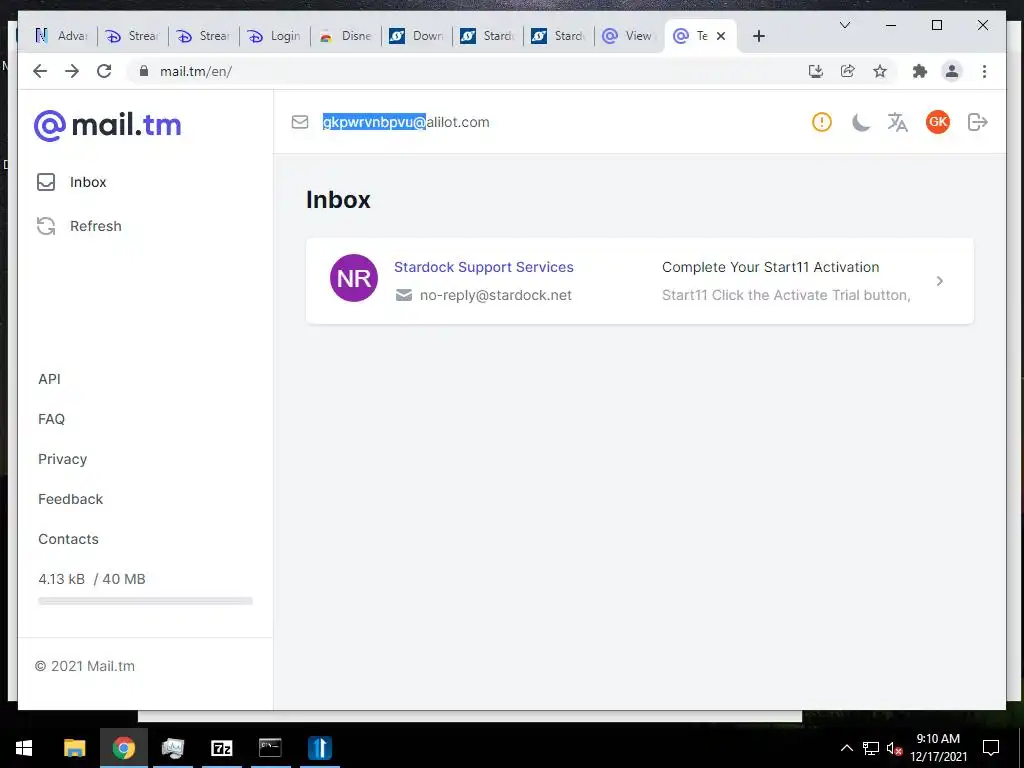
Task: Open the Stardock Support Services sender link
Action: point(483,267)
